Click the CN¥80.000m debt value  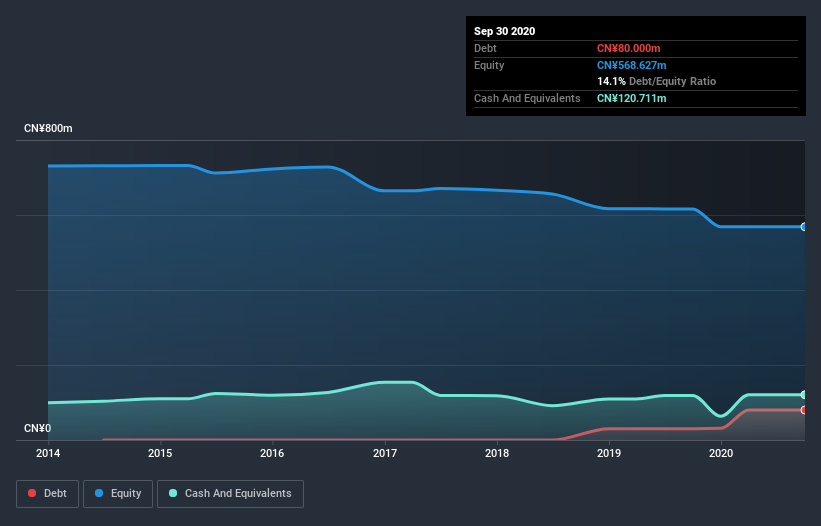(x=628, y=48)
